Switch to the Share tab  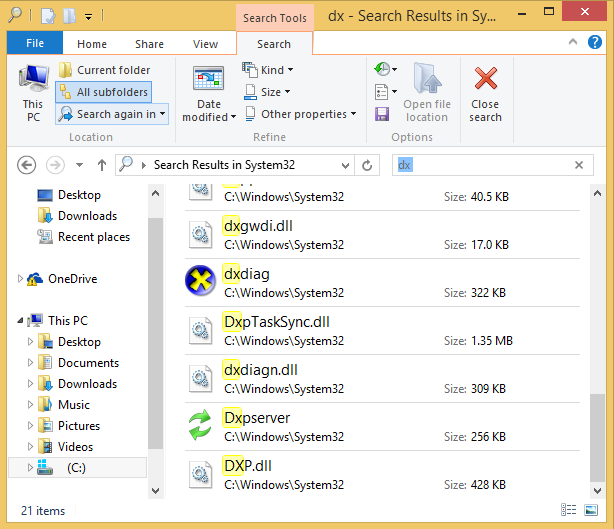point(149,44)
